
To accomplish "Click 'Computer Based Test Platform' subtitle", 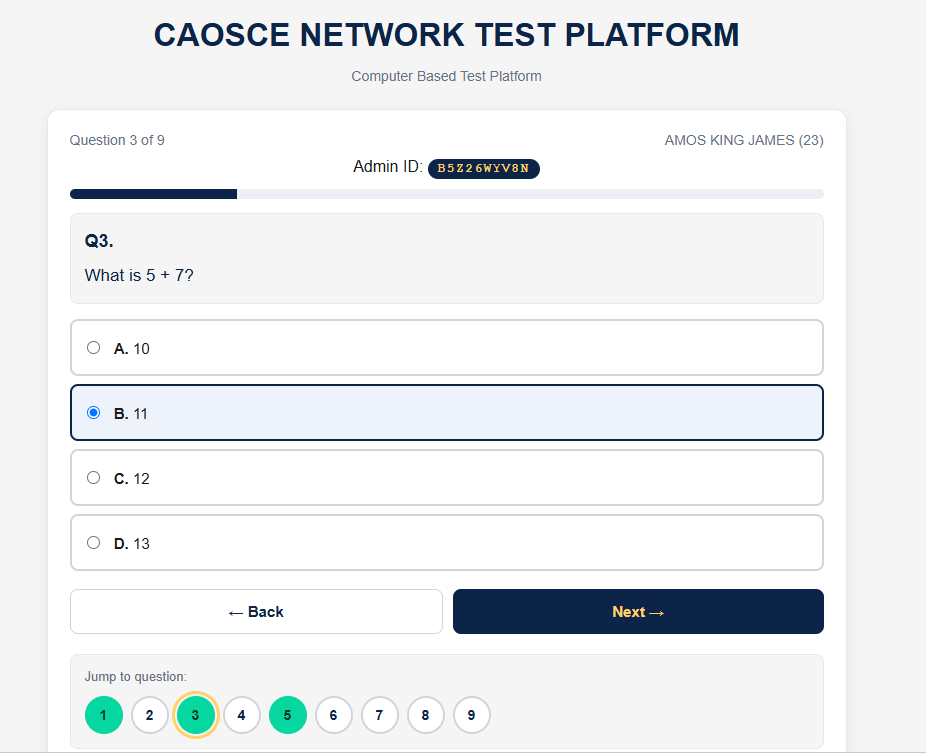I will (446, 76).
